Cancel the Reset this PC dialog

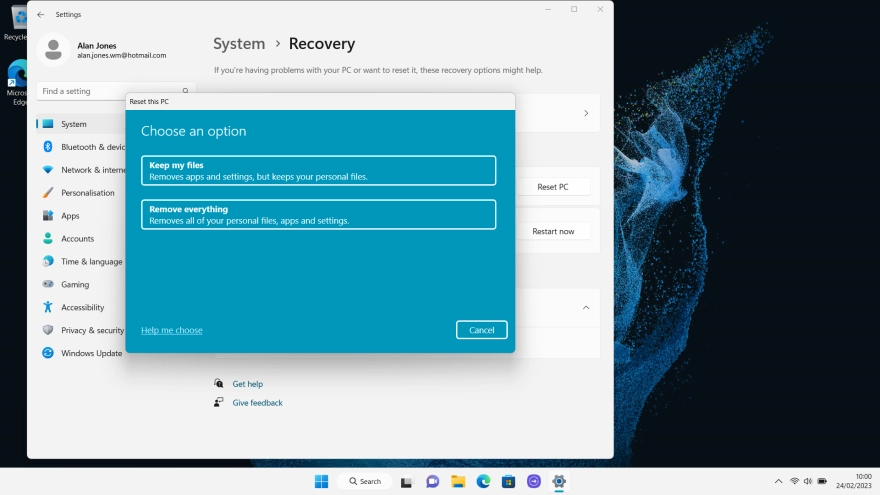(481, 330)
